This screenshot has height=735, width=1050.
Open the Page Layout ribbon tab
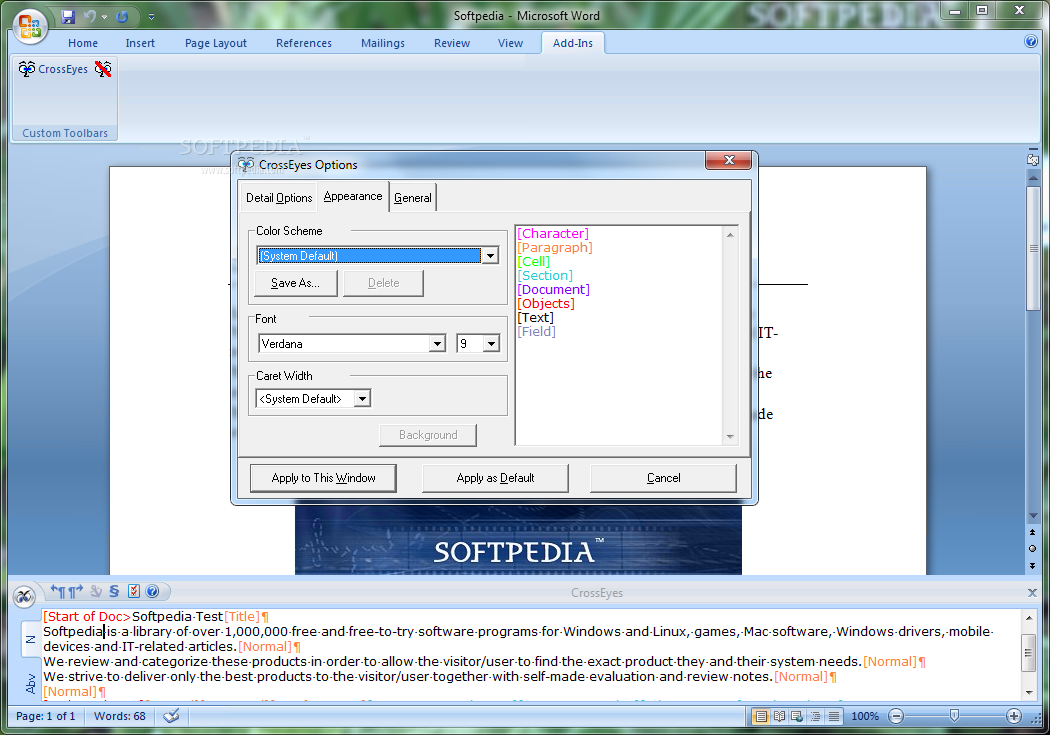point(216,43)
